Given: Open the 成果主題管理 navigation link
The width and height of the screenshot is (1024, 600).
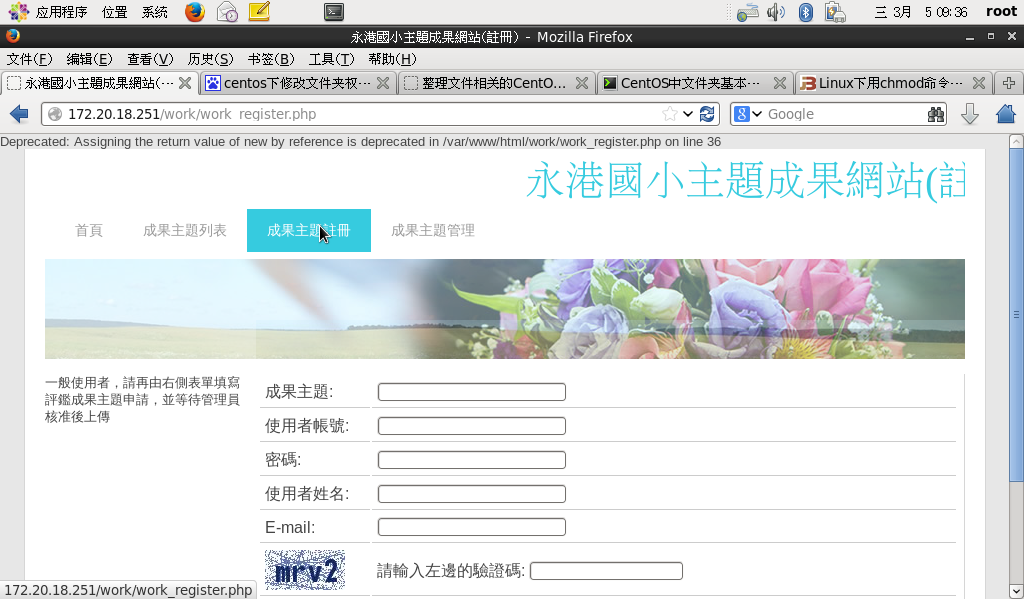Looking at the screenshot, I should point(432,231).
